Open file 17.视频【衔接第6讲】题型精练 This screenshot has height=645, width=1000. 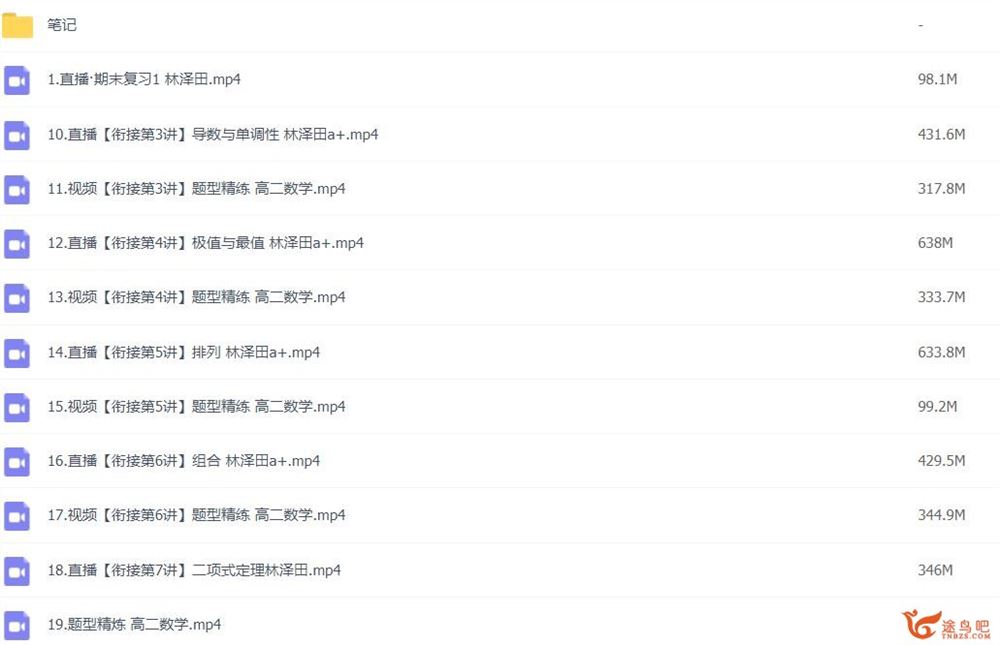(x=196, y=515)
